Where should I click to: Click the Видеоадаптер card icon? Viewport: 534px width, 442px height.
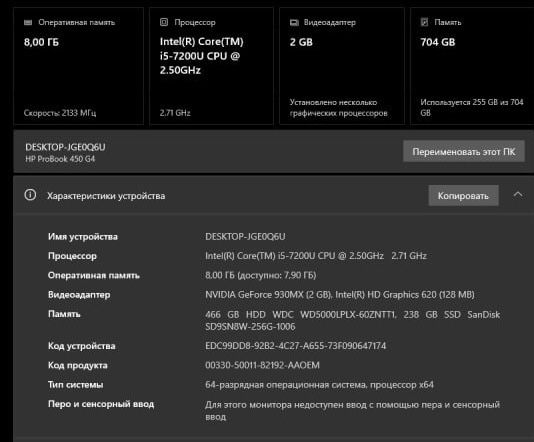click(294, 22)
